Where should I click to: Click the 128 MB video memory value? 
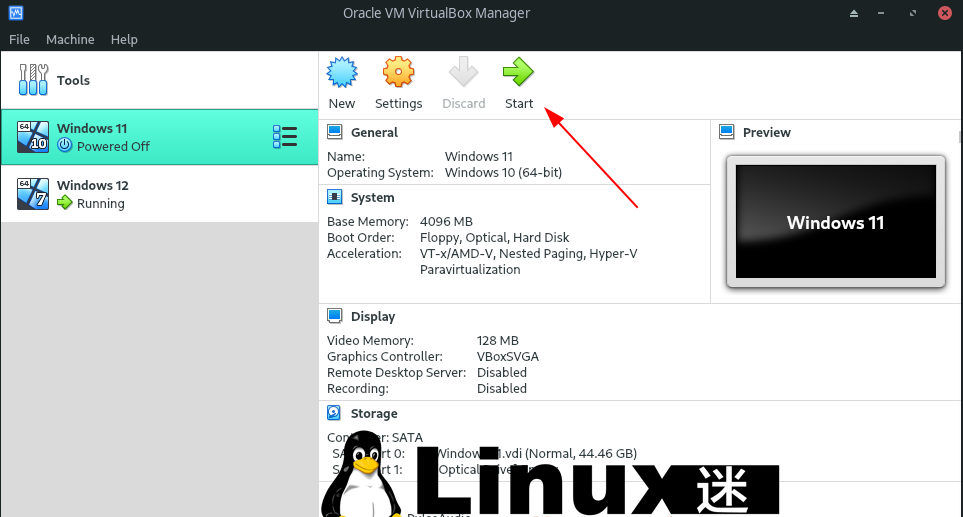(x=497, y=341)
